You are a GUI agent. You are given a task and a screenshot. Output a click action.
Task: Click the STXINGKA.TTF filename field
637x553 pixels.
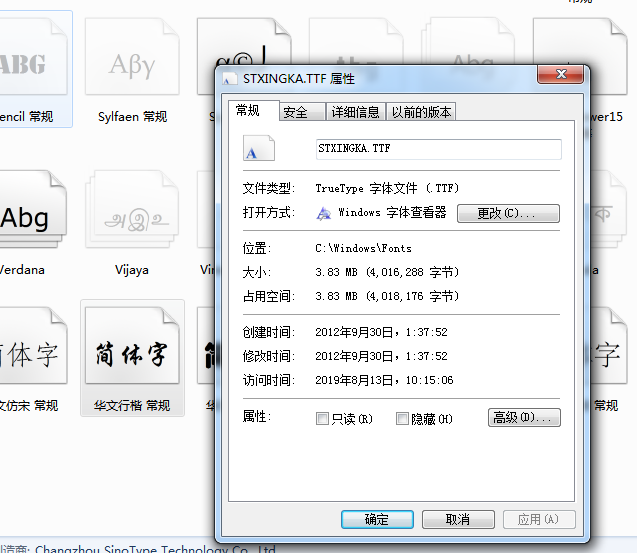click(439, 149)
